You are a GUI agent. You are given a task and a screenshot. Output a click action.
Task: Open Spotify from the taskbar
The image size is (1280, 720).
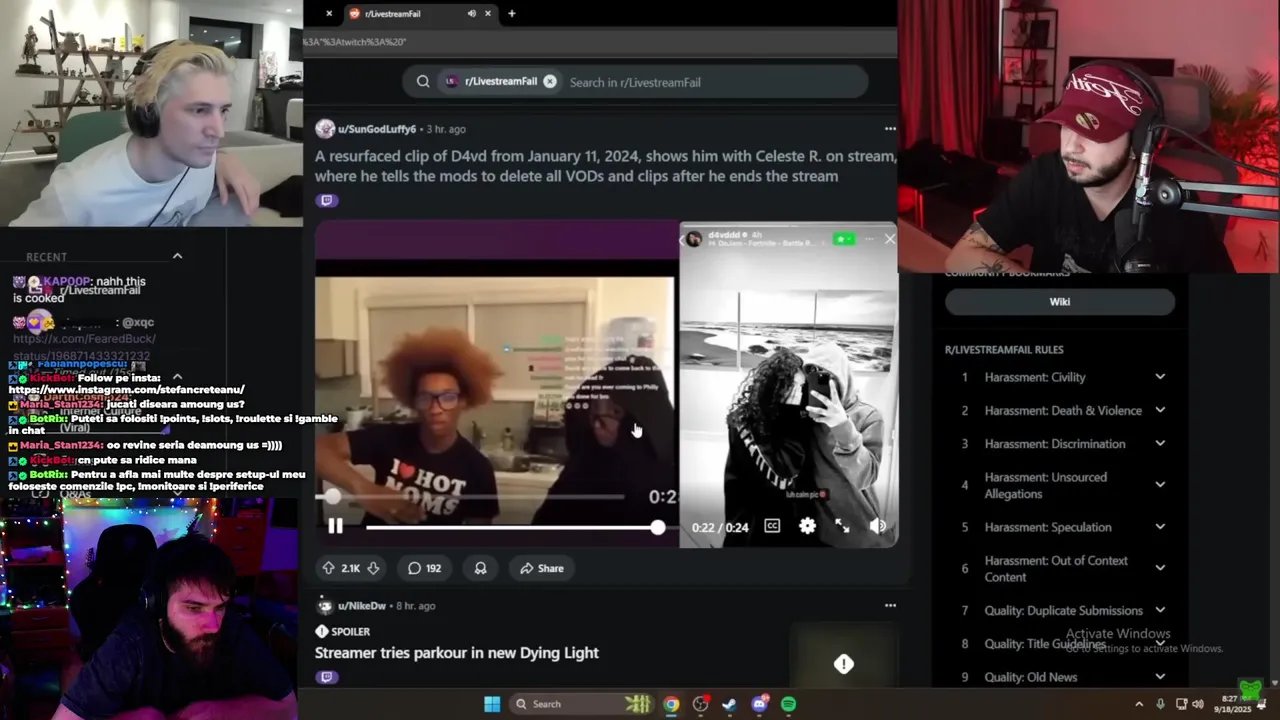pyautogui.click(x=788, y=704)
